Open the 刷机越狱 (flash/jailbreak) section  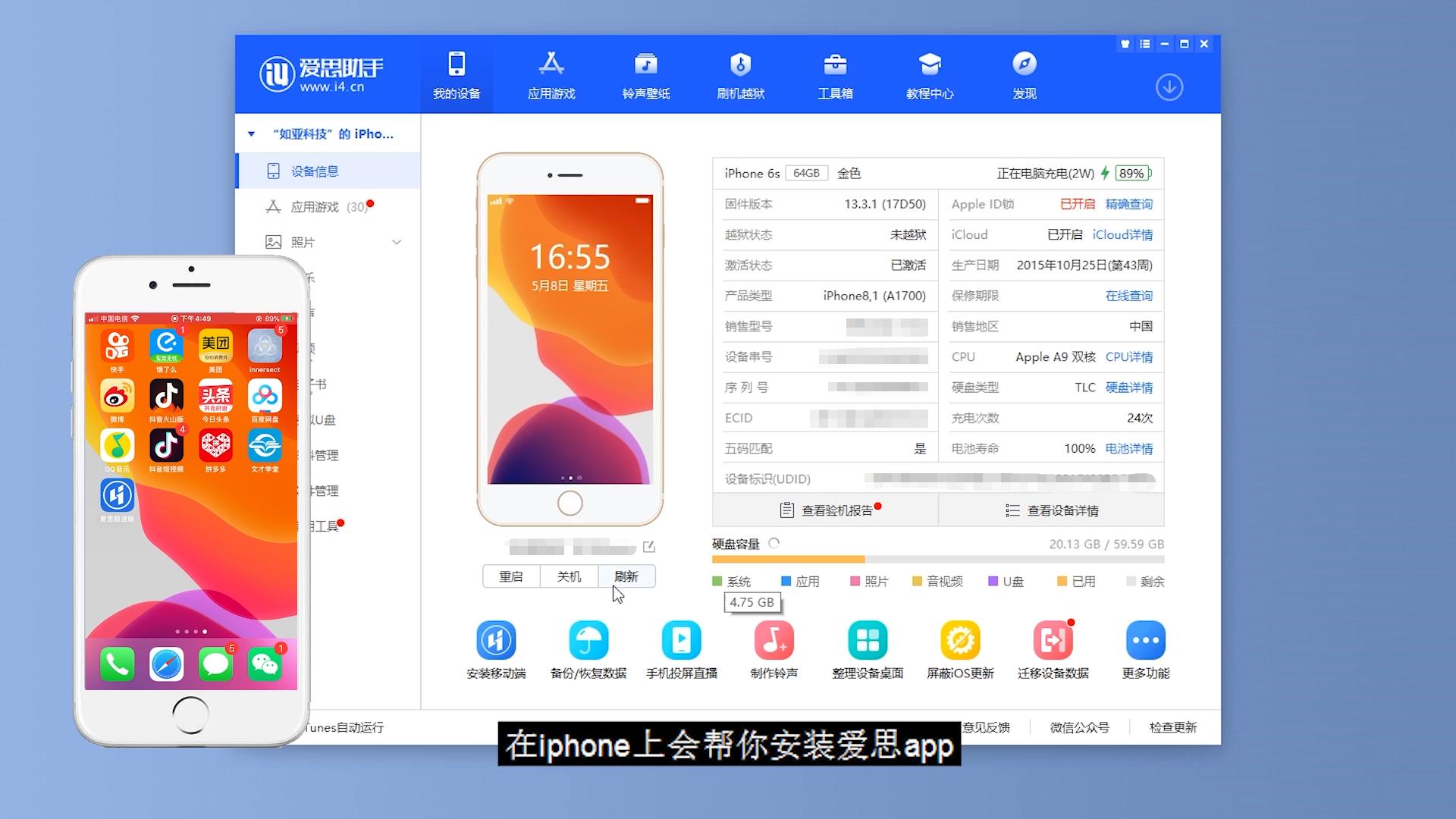741,74
